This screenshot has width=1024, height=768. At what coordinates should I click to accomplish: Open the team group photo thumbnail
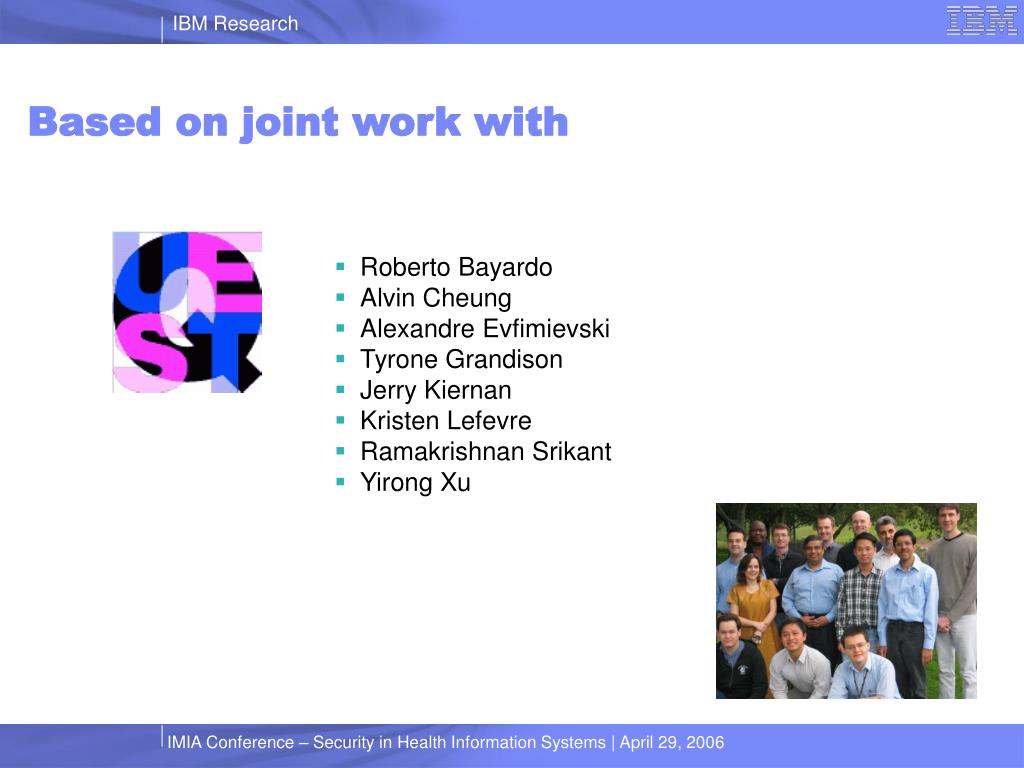tap(846, 601)
